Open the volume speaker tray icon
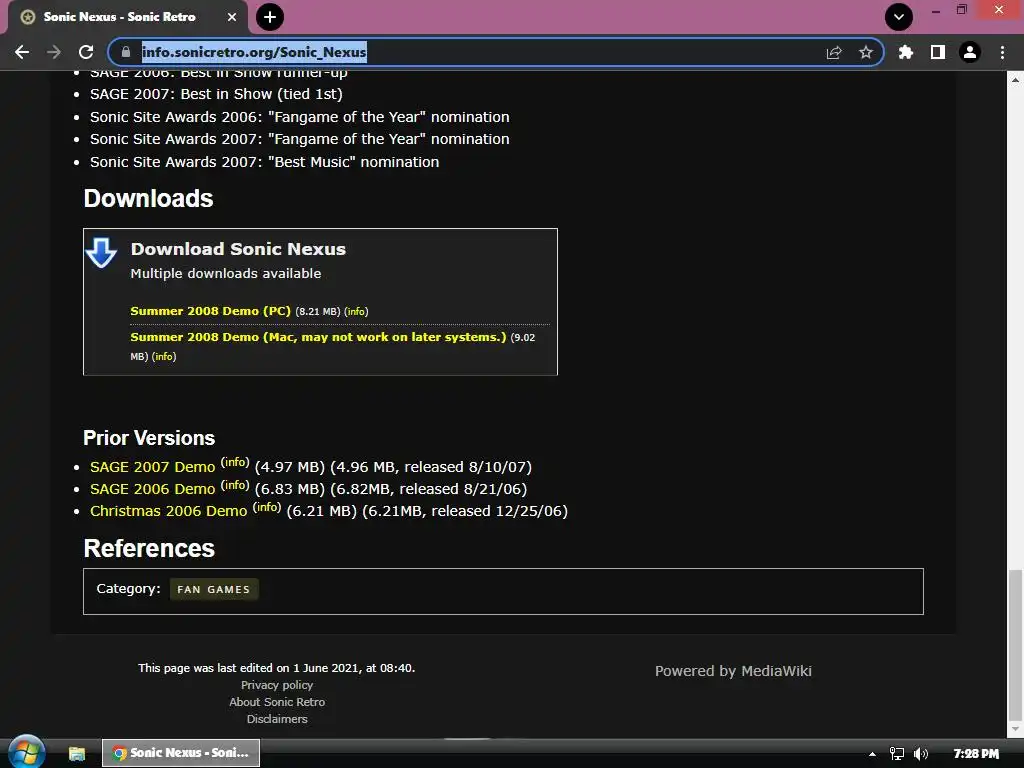 pyautogui.click(x=921, y=754)
